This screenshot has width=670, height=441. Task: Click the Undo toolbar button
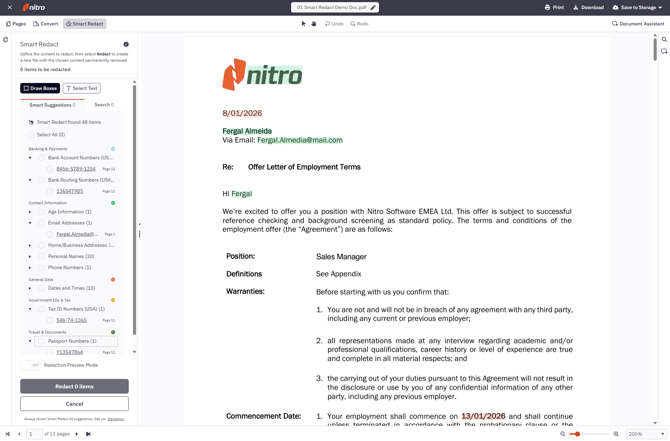[x=334, y=24]
